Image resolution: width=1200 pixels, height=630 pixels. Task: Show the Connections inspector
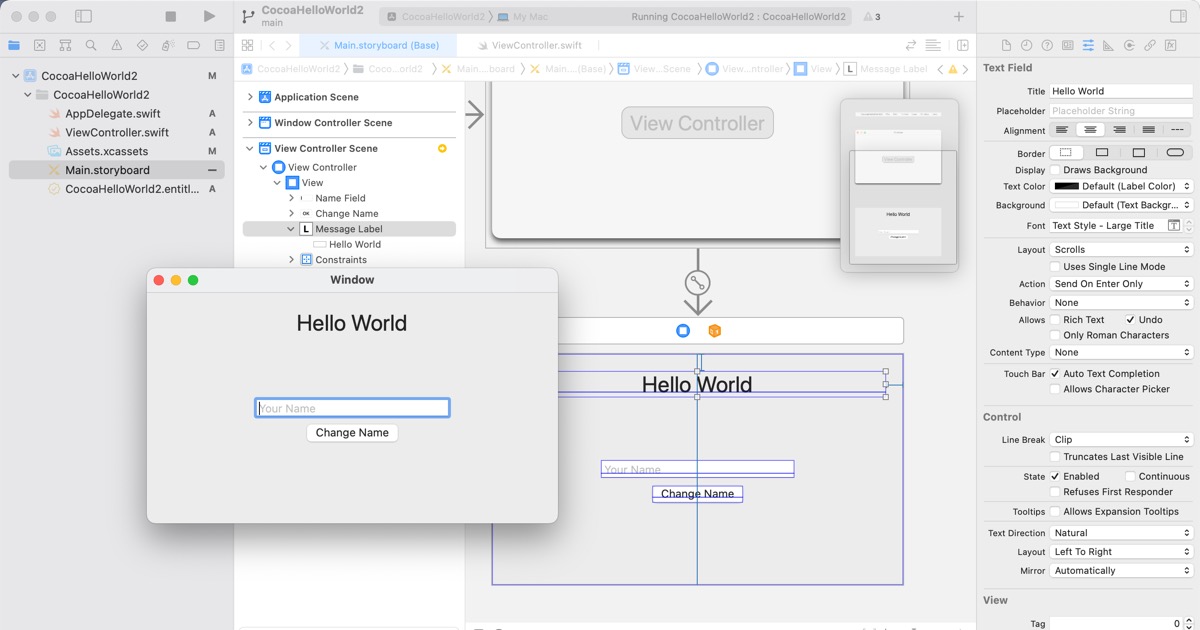click(1129, 45)
